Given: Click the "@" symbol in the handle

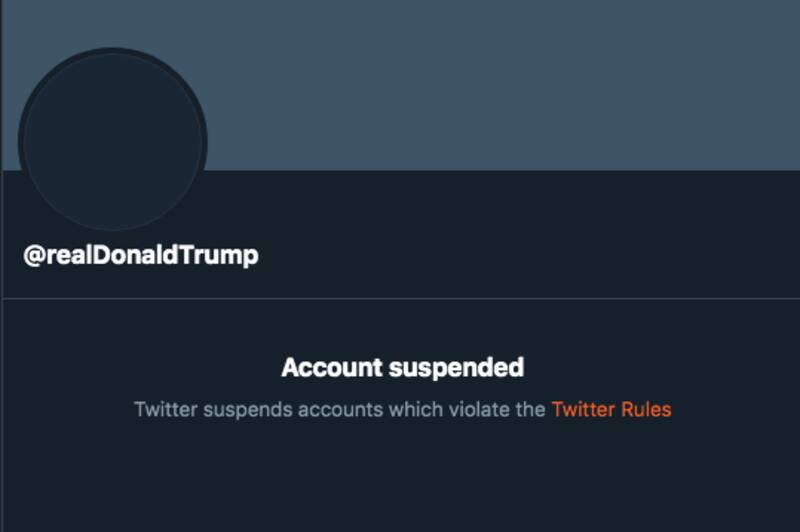Looking at the screenshot, I should (34, 255).
